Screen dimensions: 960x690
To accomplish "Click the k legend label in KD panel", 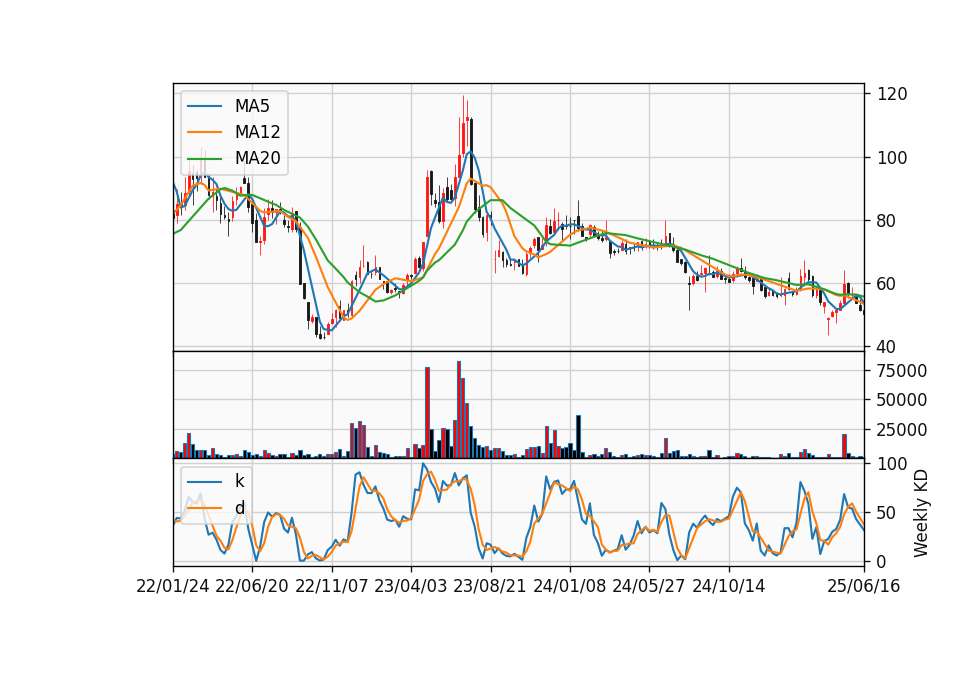I will (x=239, y=481).
